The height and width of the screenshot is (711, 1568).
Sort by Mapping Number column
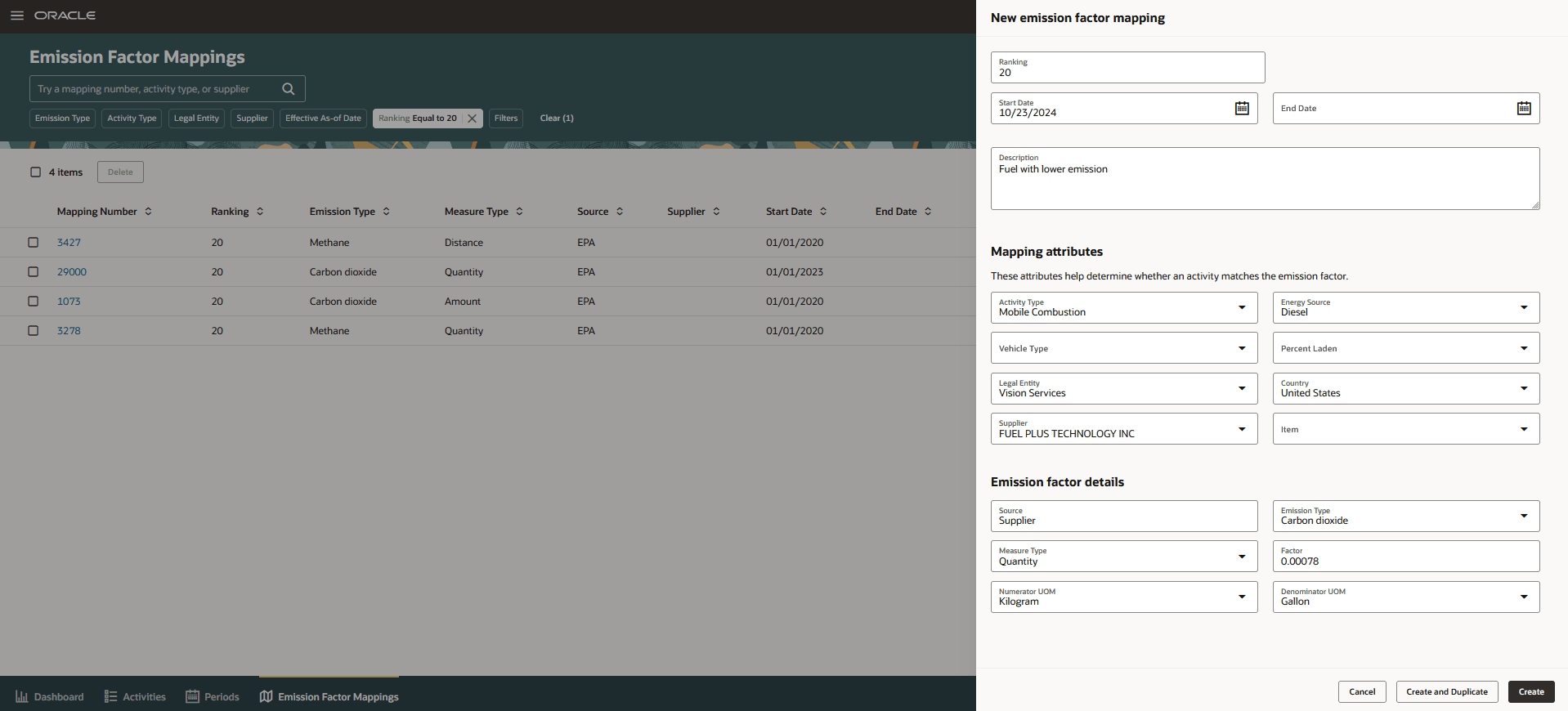[x=148, y=212]
